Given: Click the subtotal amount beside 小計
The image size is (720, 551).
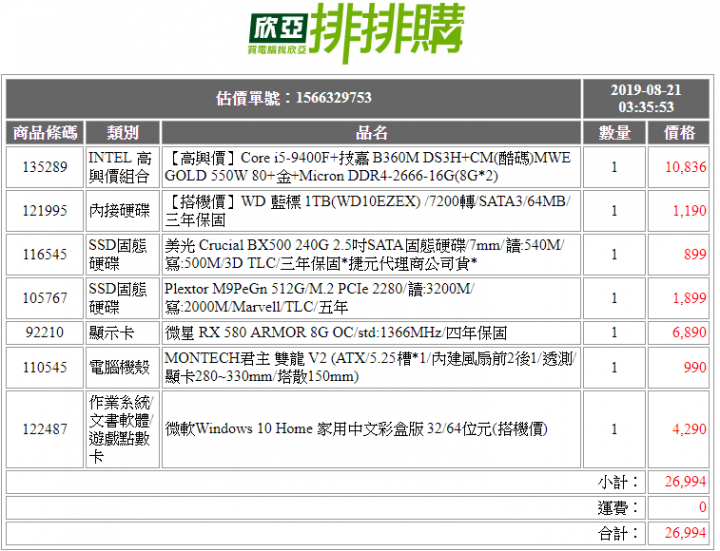Looking at the screenshot, I should point(685,482).
